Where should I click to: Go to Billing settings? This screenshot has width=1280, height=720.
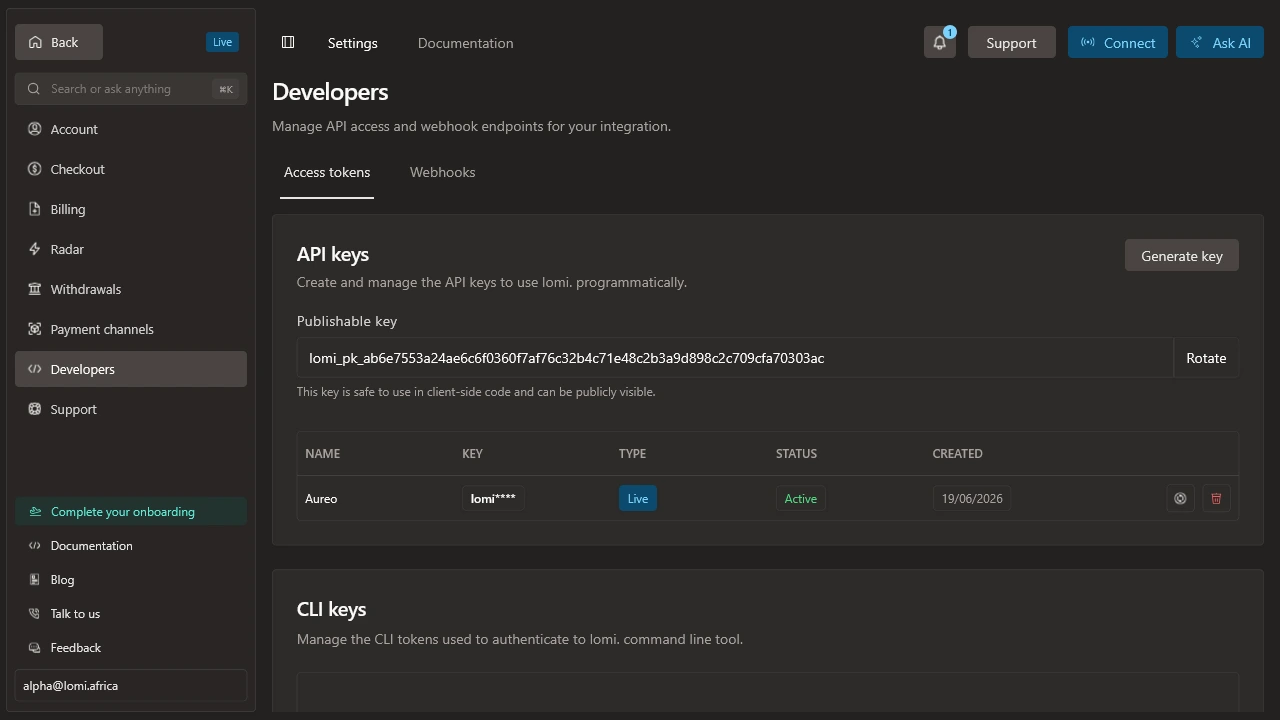coord(131,209)
